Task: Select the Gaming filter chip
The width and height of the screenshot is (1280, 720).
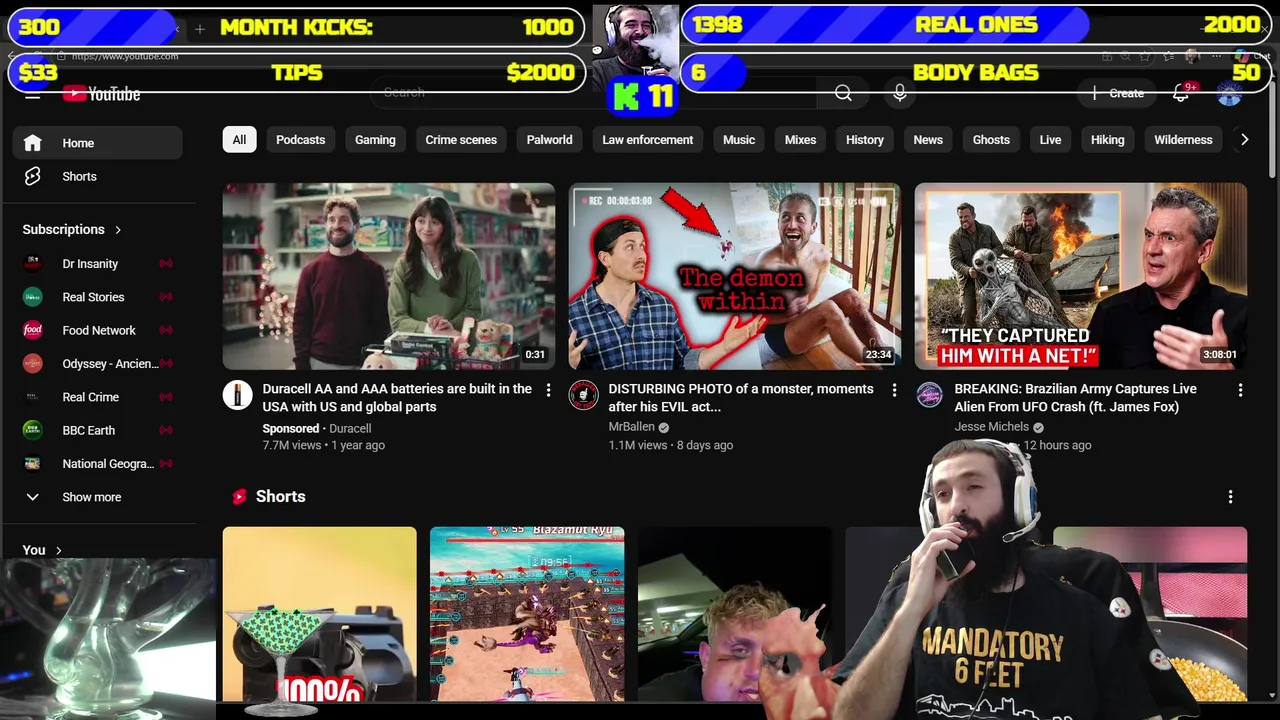Action: [375, 140]
